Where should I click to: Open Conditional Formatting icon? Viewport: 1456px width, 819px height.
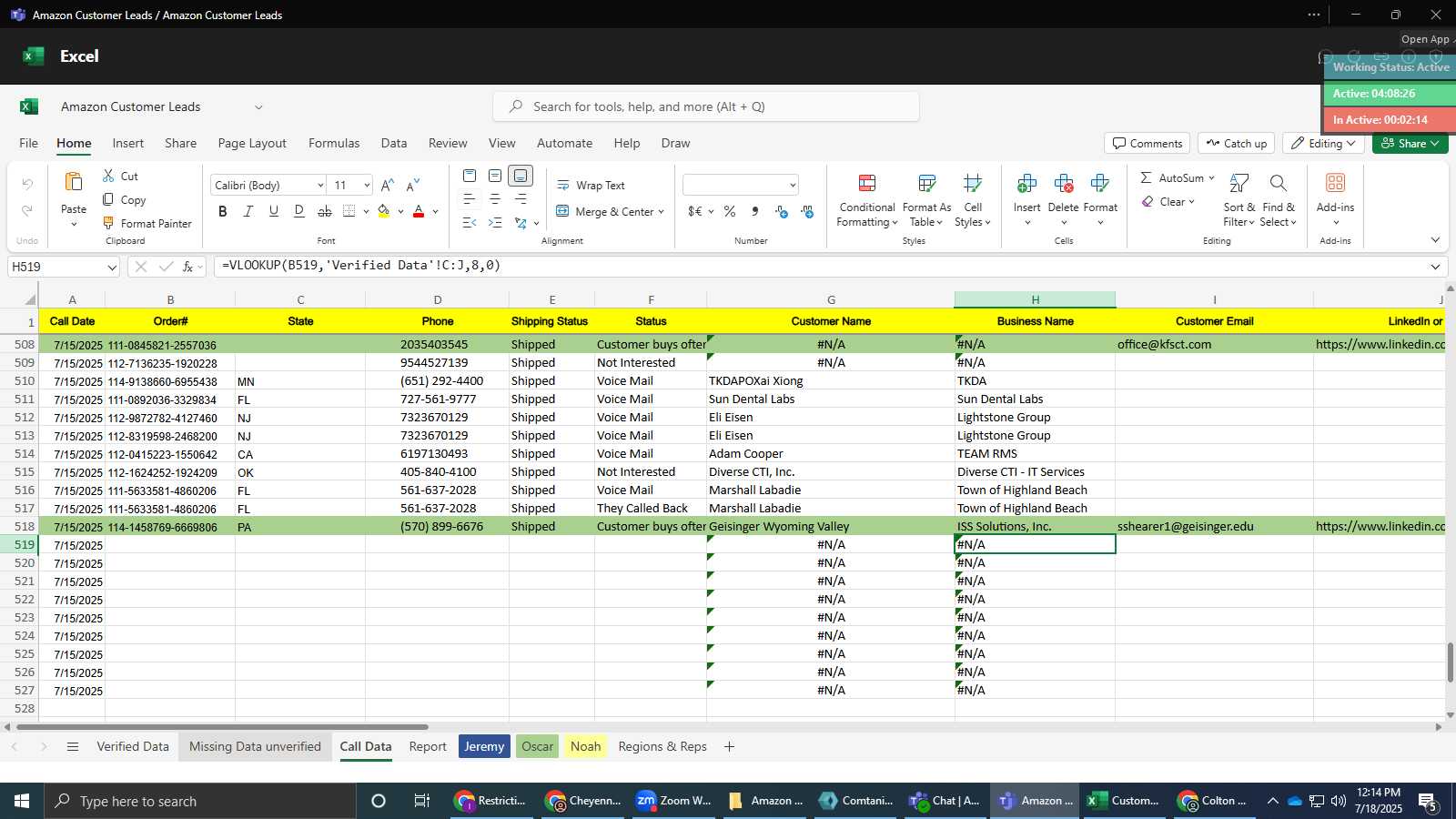pyautogui.click(x=867, y=184)
